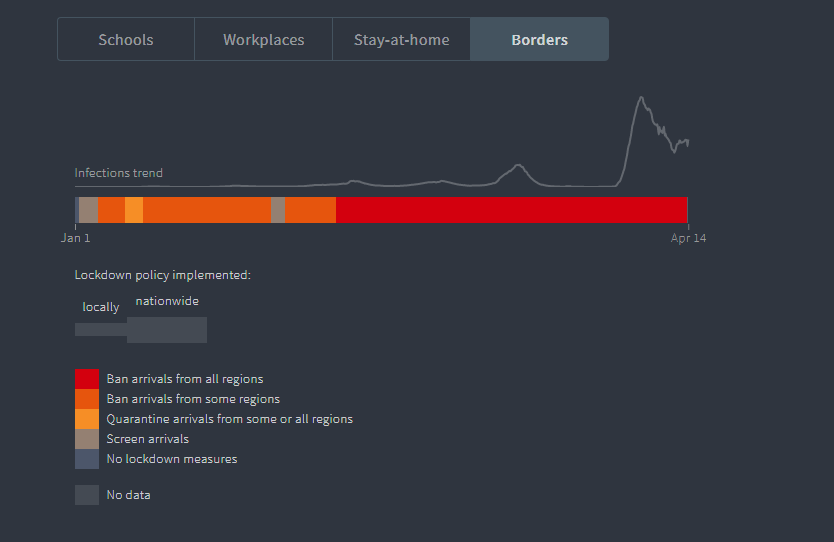Viewport: 834px width, 542px height.
Task: Click the 'nationwide' thick bar legend sample
Action: pyautogui.click(x=167, y=330)
